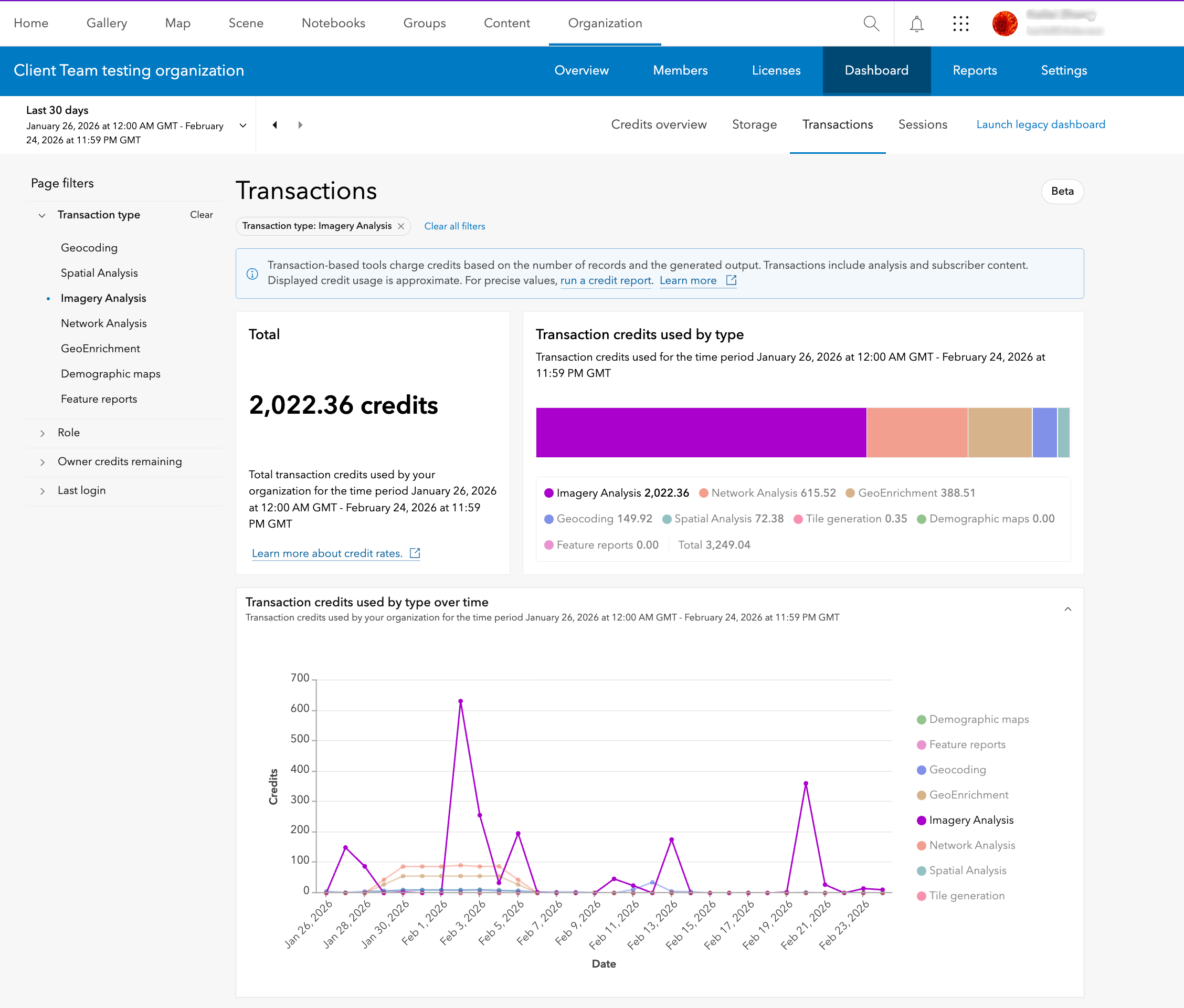Go to previous time period arrow
The height and width of the screenshot is (1008, 1184).
274,124
